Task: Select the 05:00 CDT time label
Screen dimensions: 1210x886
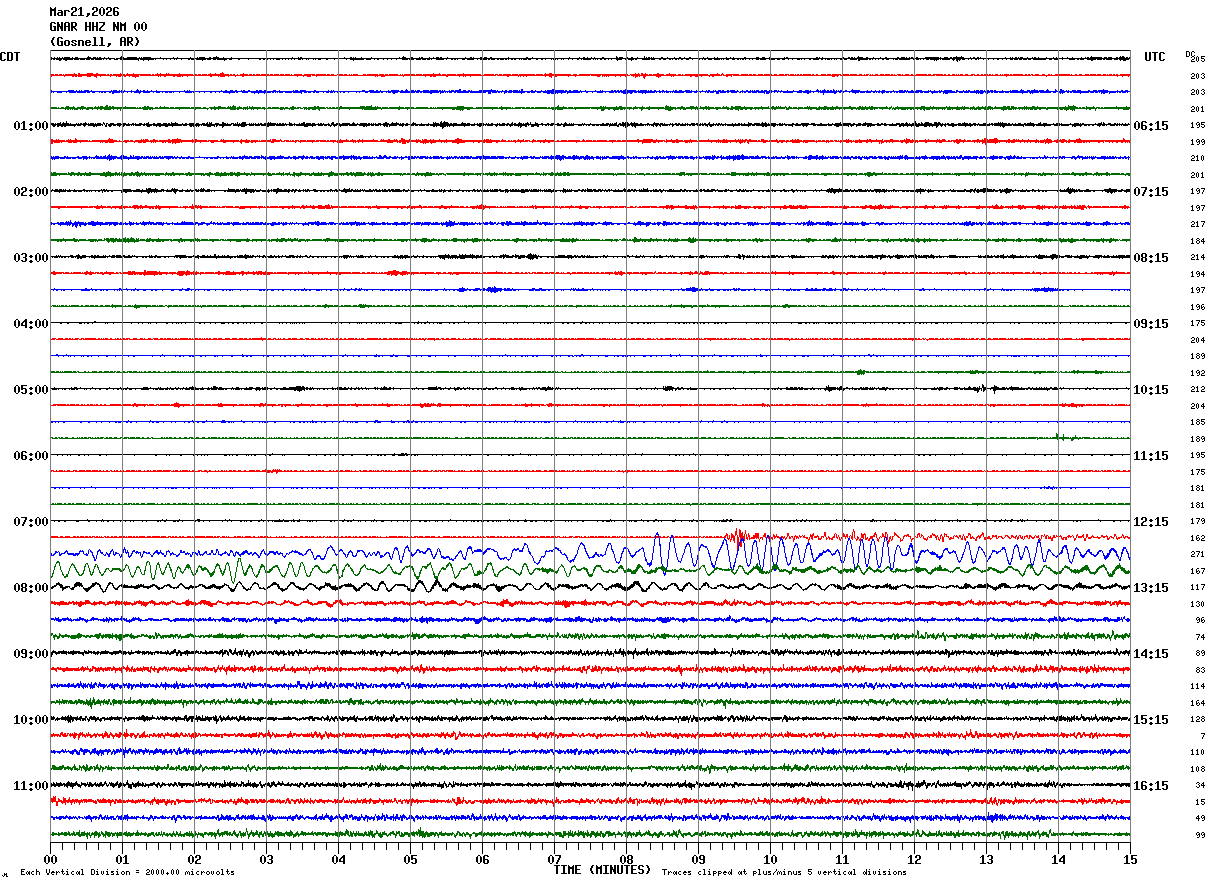Action: 31,390
